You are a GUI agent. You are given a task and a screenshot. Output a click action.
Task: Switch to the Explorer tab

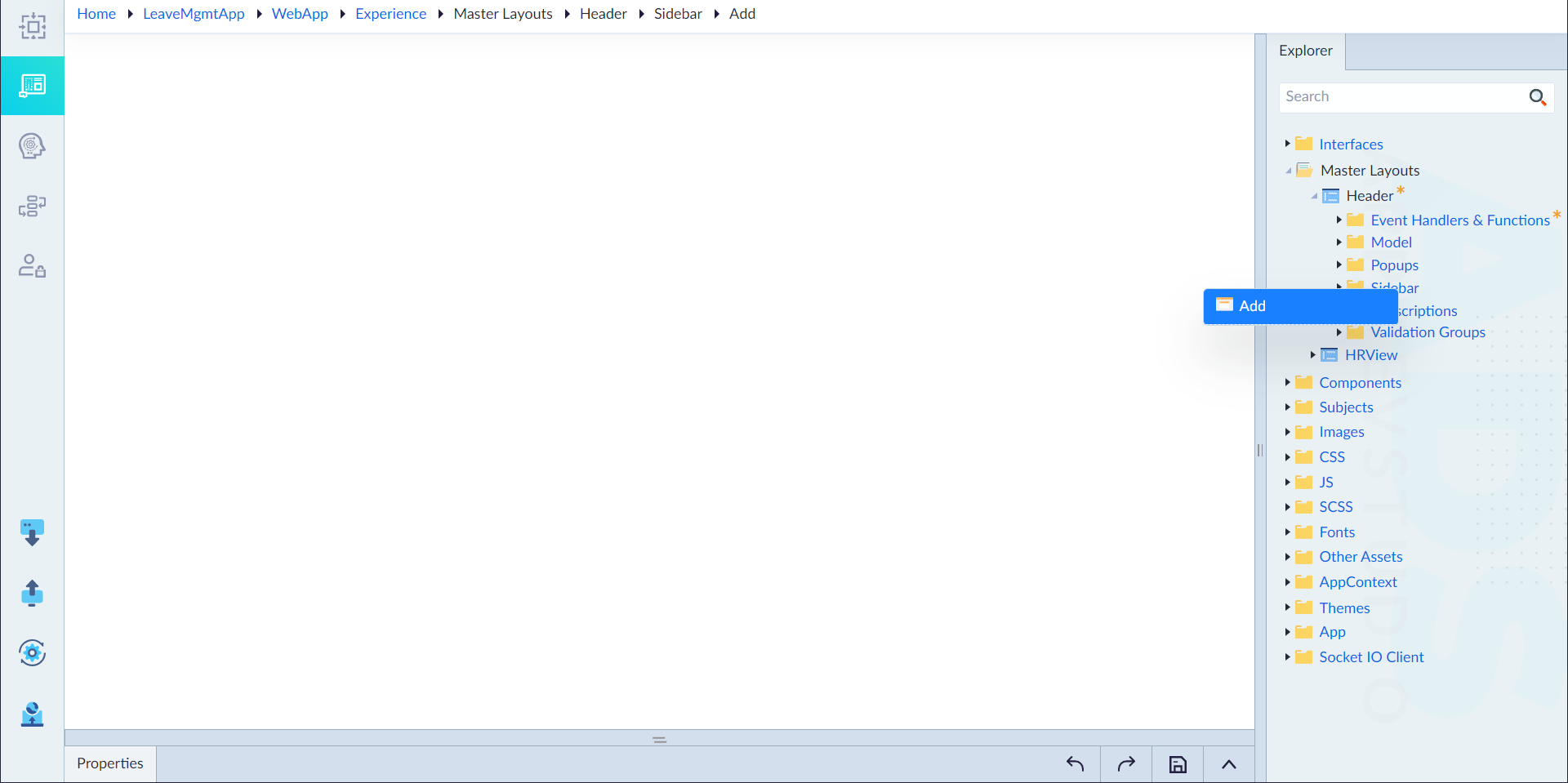click(1305, 51)
